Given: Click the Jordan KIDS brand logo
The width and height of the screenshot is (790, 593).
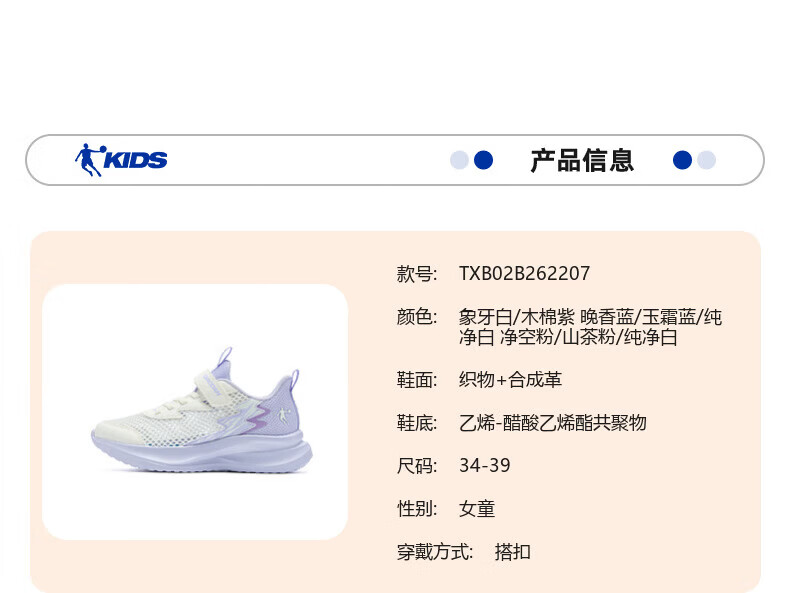Looking at the screenshot, I should 121,160.
